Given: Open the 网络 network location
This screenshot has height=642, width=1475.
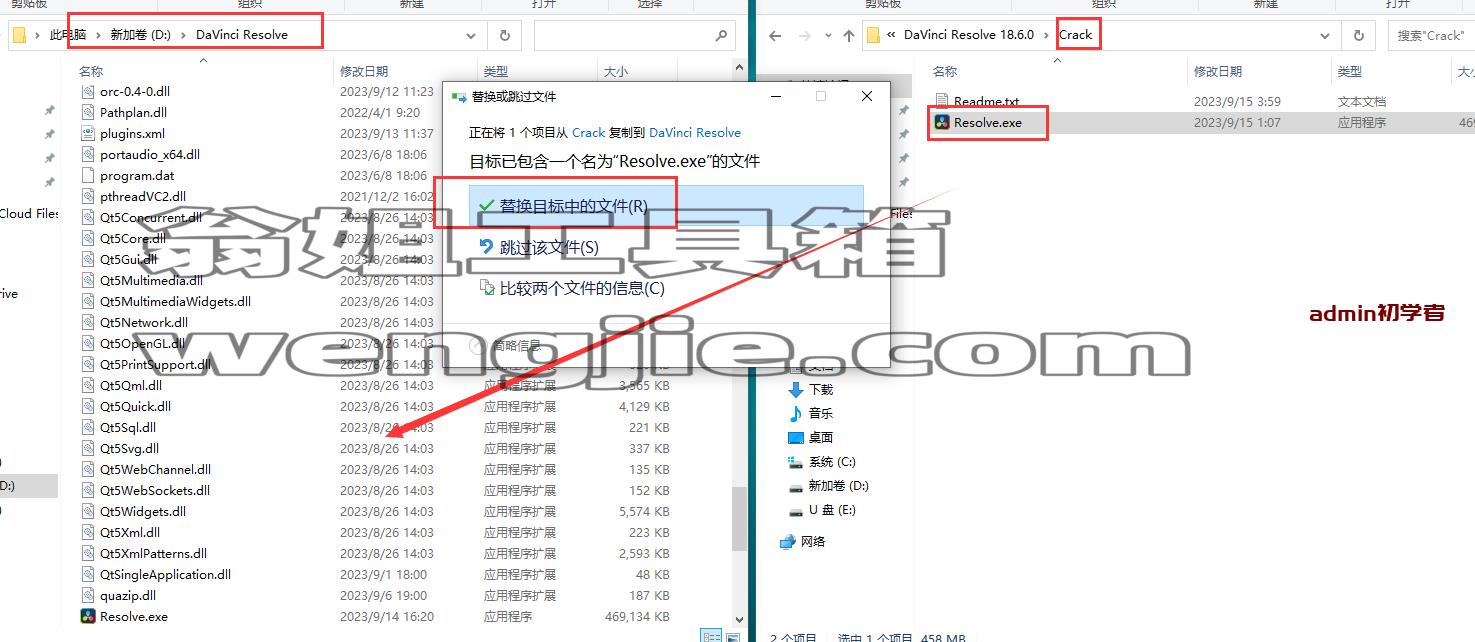Looking at the screenshot, I should [813, 541].
